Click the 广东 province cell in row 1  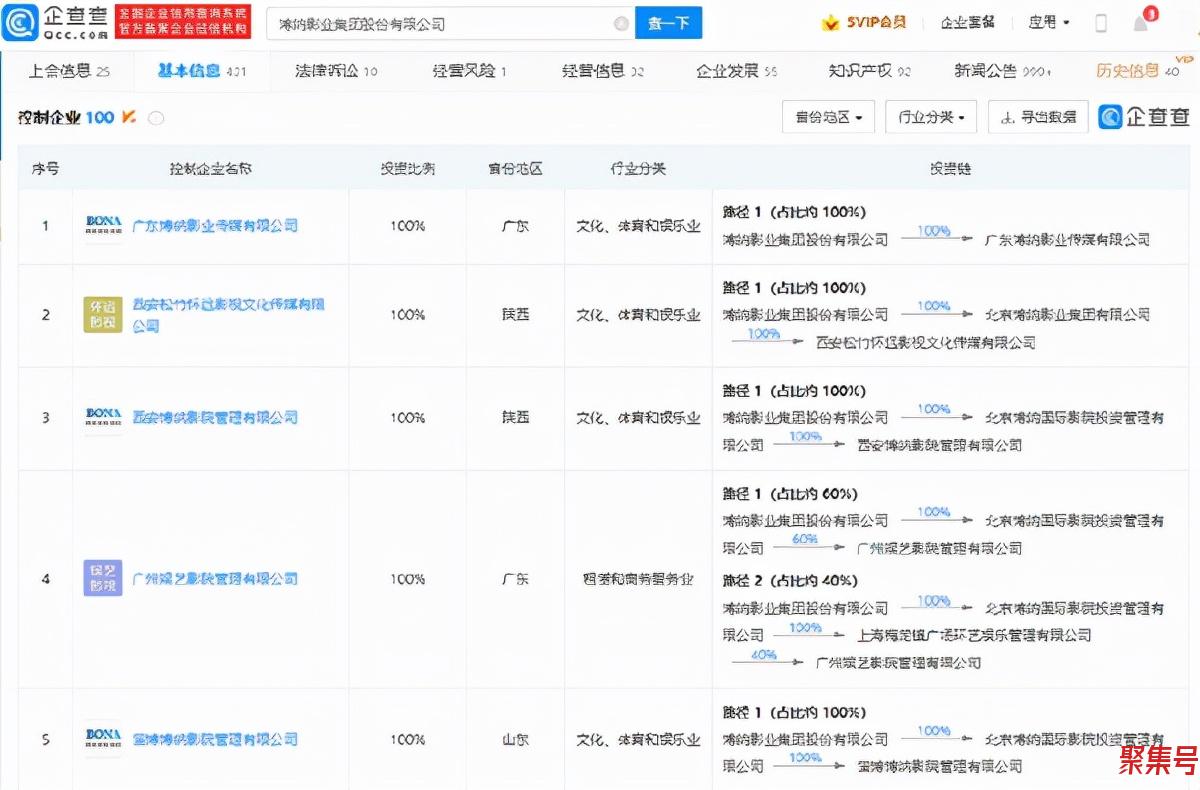tap(515, 226)
